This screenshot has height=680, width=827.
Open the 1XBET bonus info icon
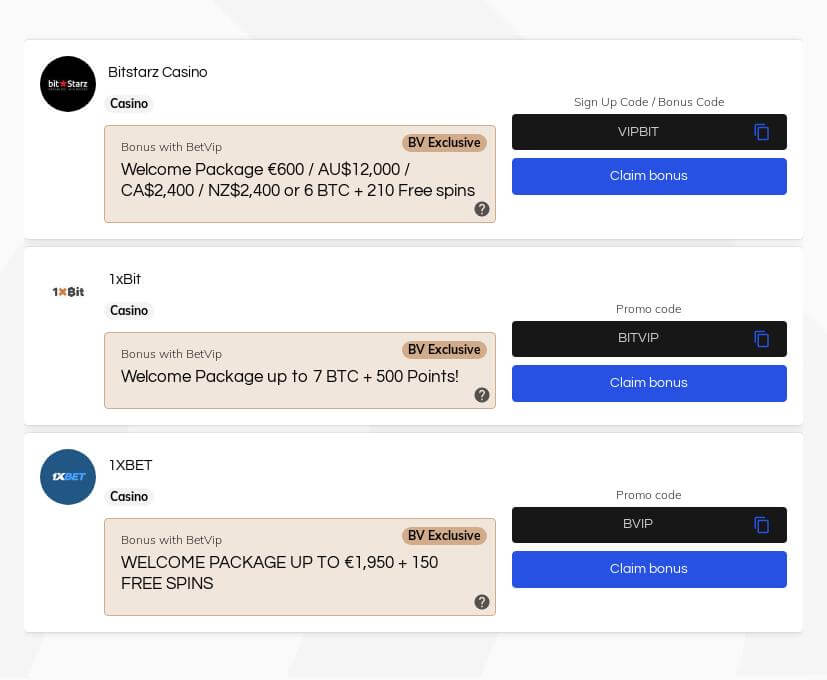[482, 602]
